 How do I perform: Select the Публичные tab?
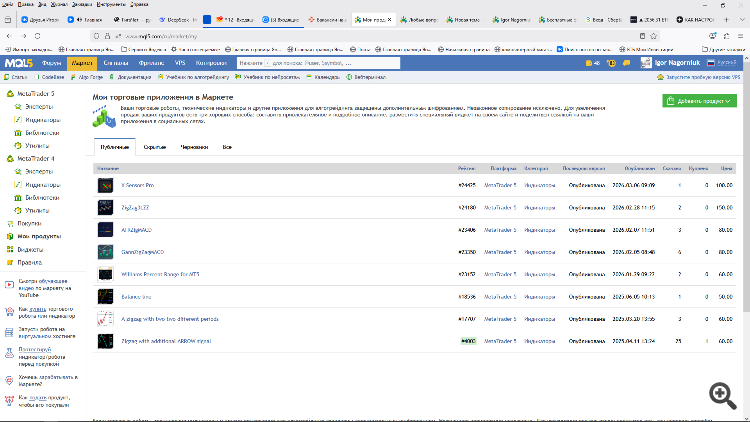pos(115,147)
